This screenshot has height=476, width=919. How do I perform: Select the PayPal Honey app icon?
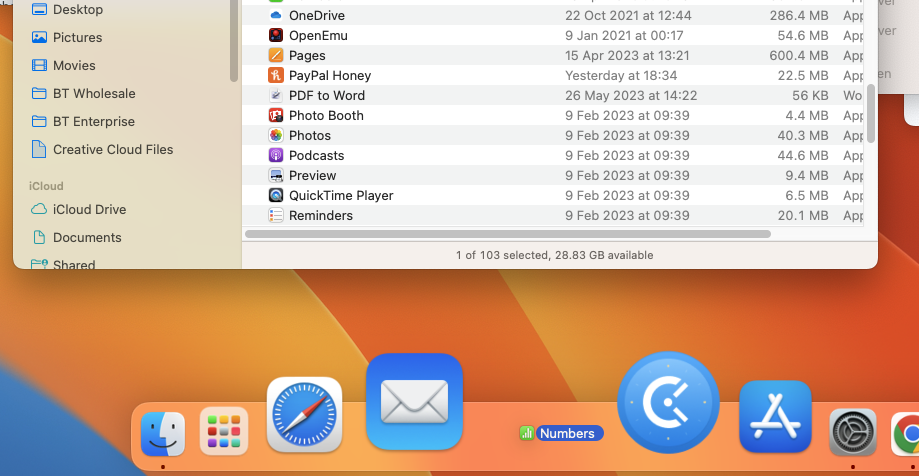tap(275, 75)
